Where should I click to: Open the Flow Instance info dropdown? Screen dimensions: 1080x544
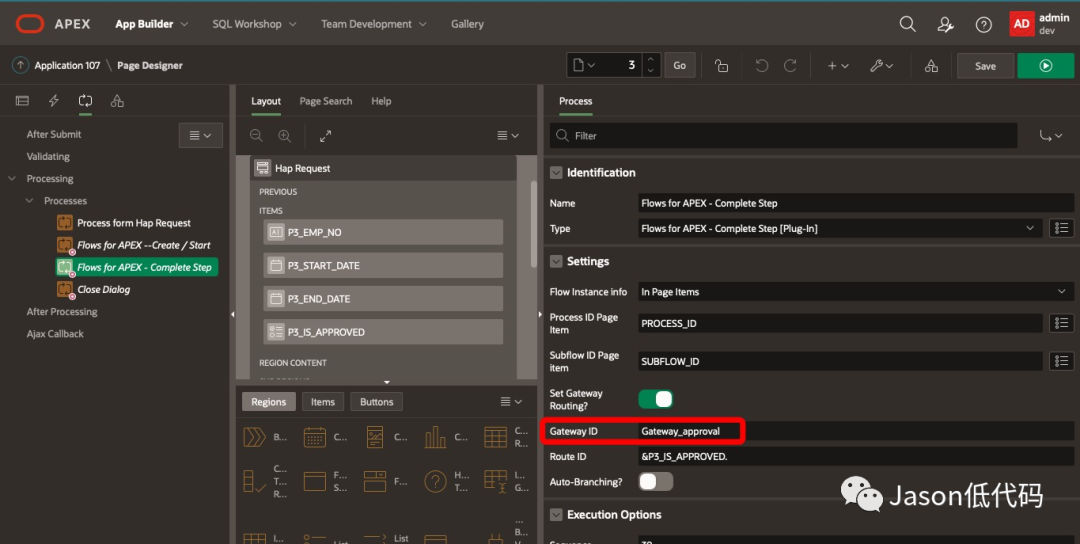(855, 292)
